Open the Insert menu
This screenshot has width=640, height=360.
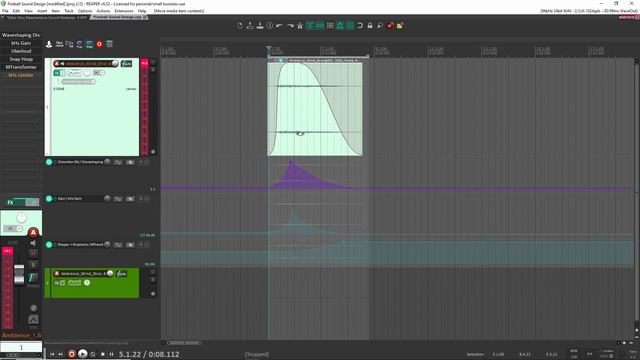point(42,11)
